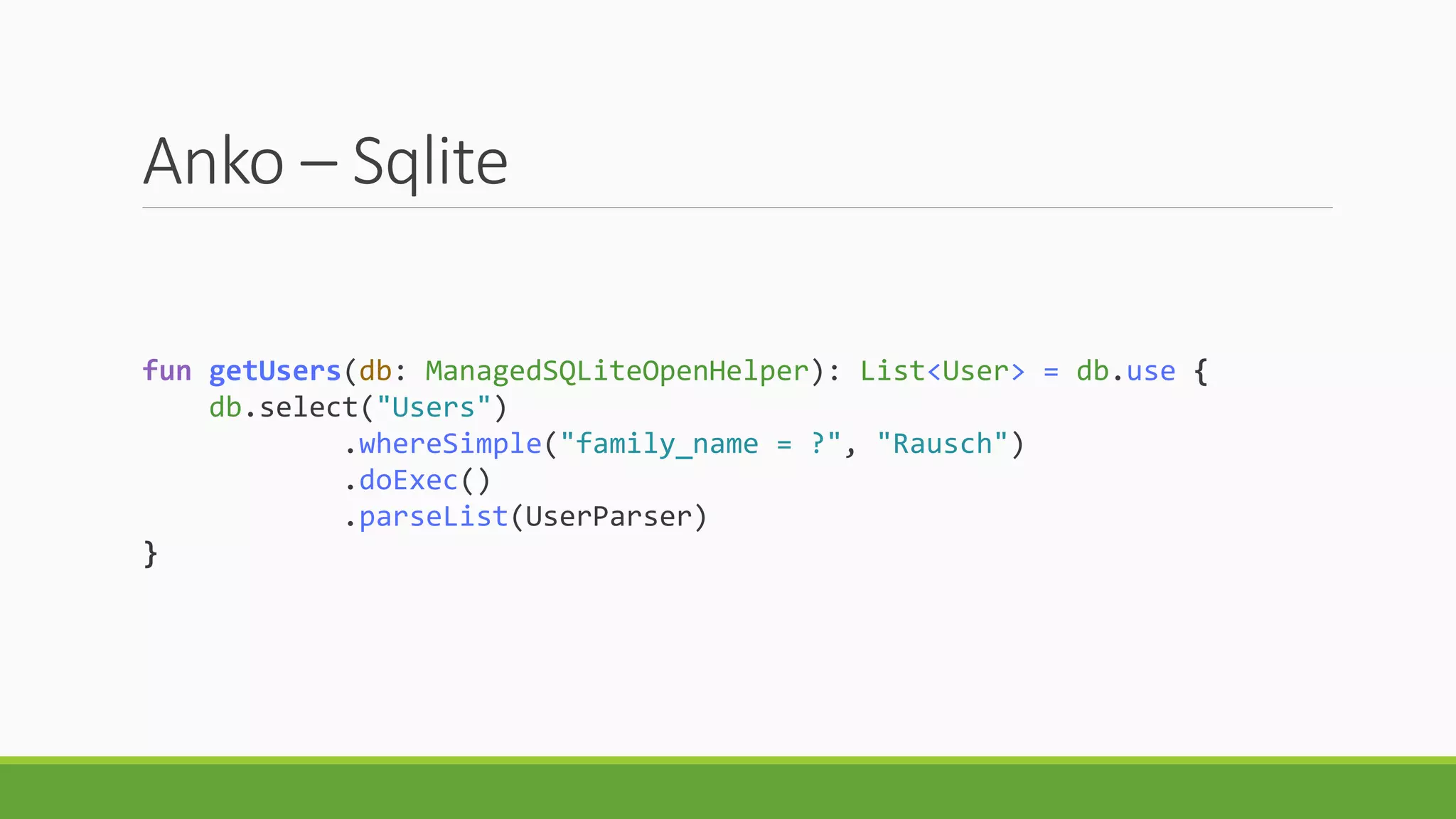
Task: Click the doExec method call
Action: pyautogui.click(x=408, y=481)
